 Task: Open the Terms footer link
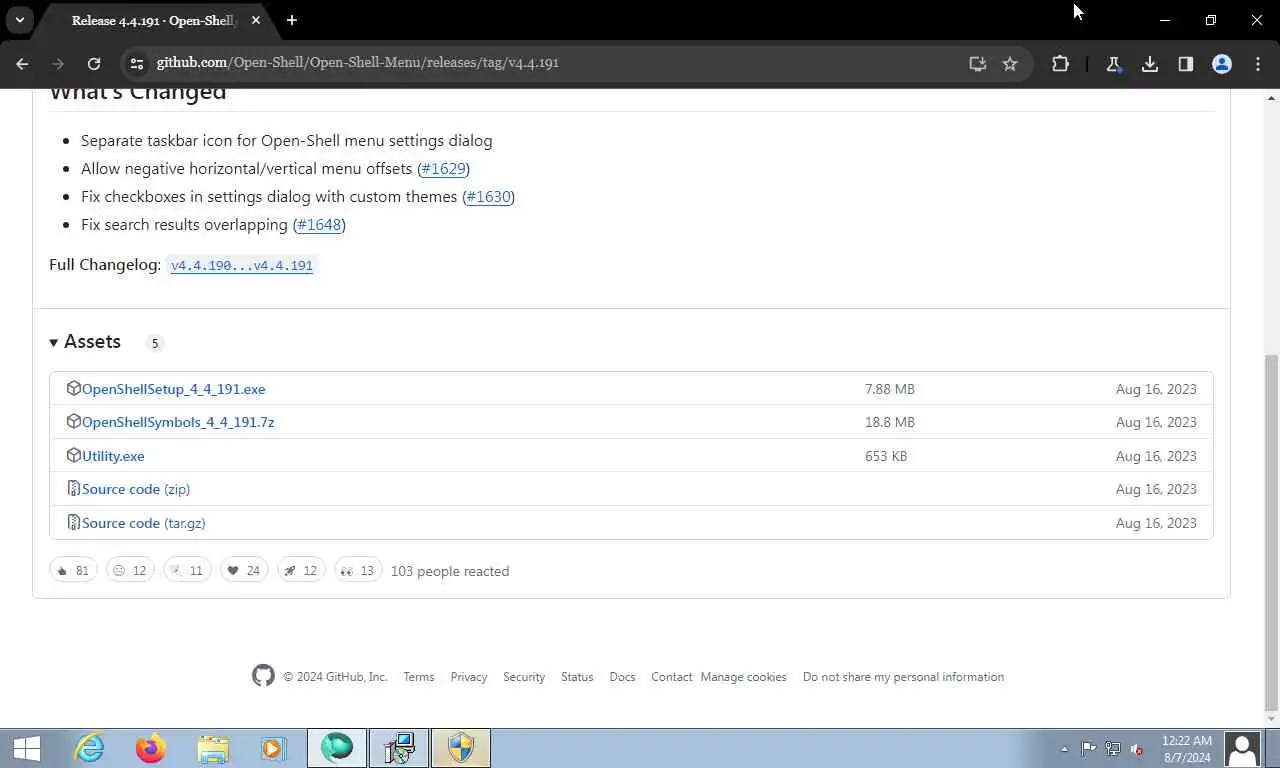tap(419, 677)
